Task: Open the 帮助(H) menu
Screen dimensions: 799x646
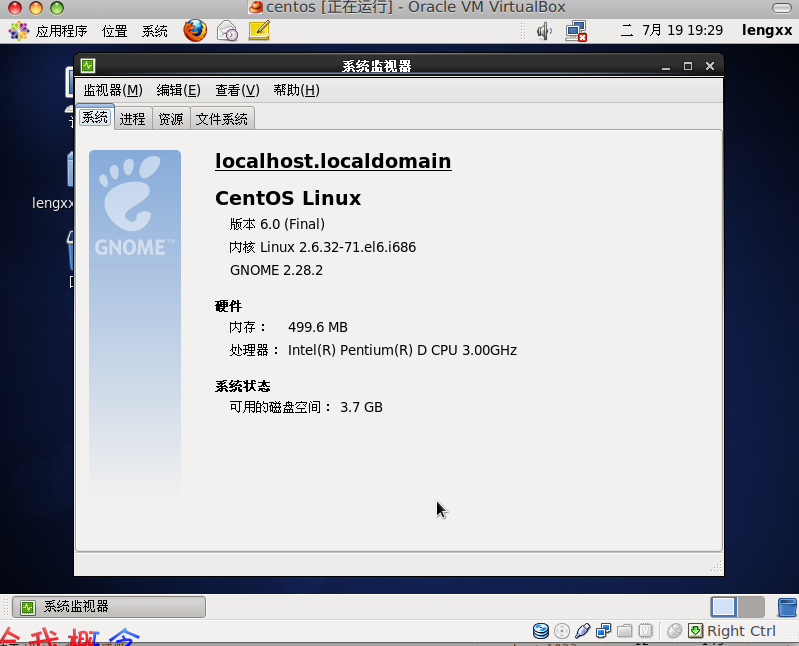Action: click(296, 90)
